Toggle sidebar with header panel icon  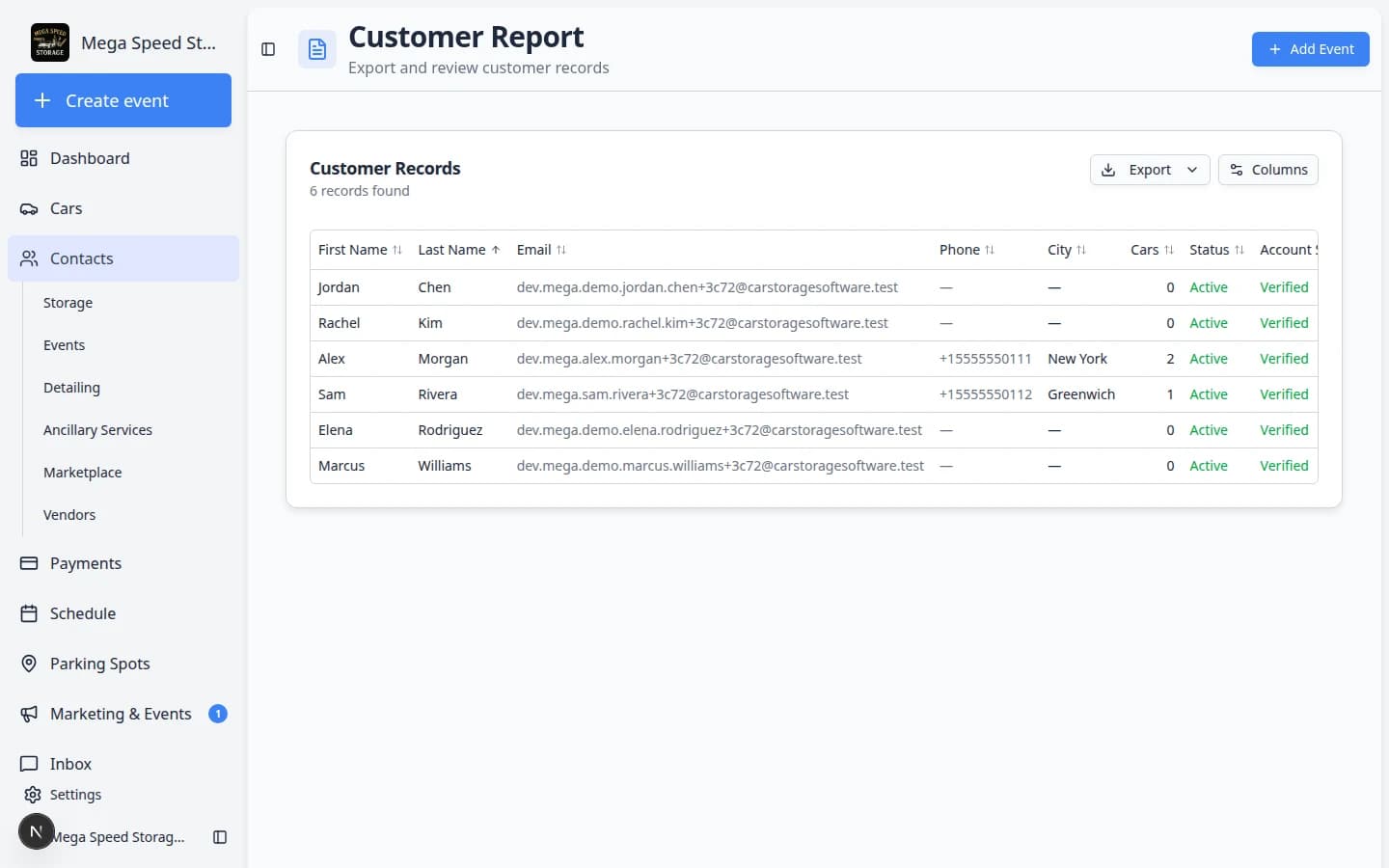pyautogui.click(x=268, y=49)
